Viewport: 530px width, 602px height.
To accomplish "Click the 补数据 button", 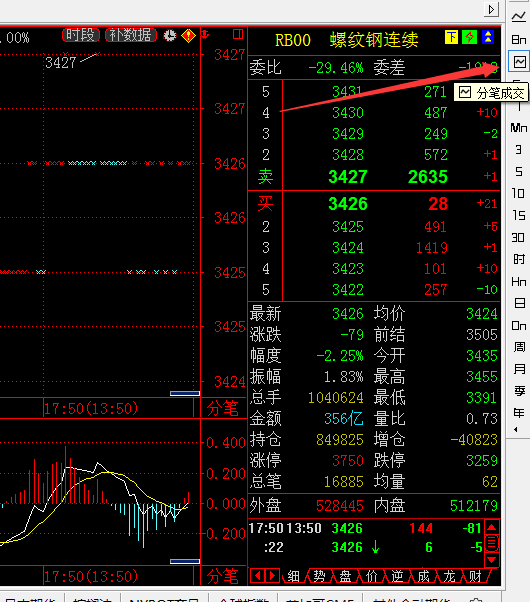I will (131, 35).
